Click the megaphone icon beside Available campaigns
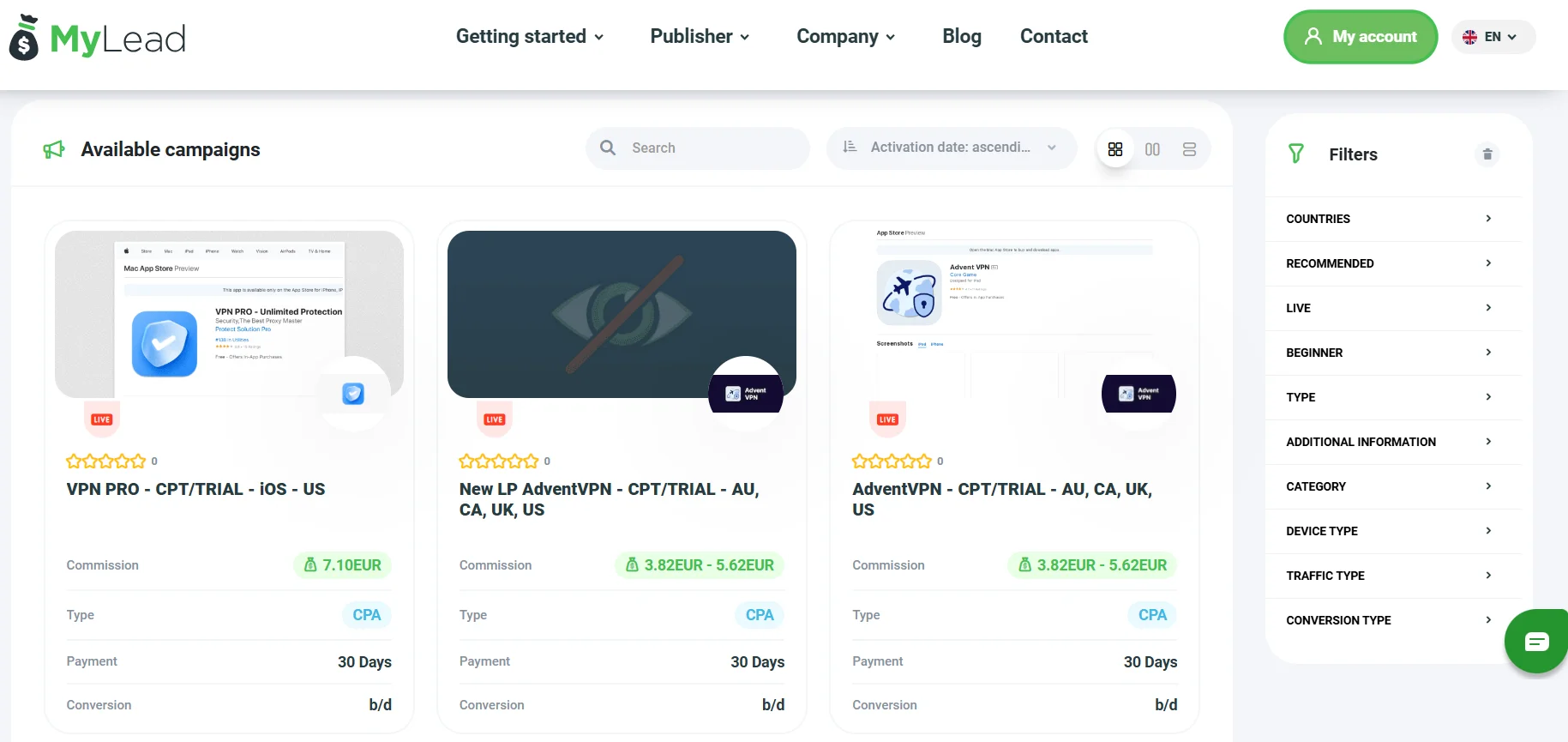The height and width of the screenshot is (742, 1568). pos(54,150)
